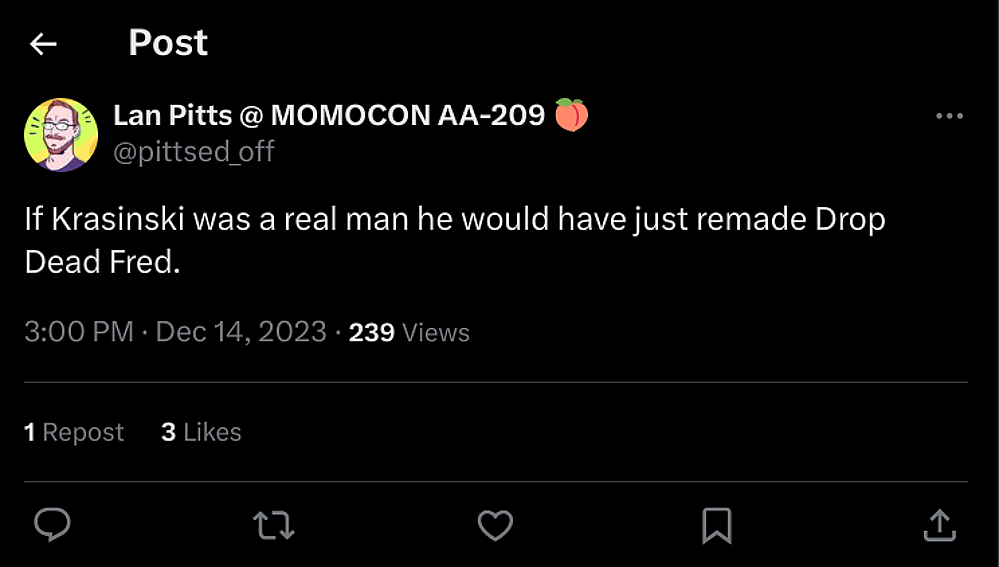The height and width of the screenshot is (567, 999).
Task: Click the Dec 14, 2023 date
Action: [241, 332]
